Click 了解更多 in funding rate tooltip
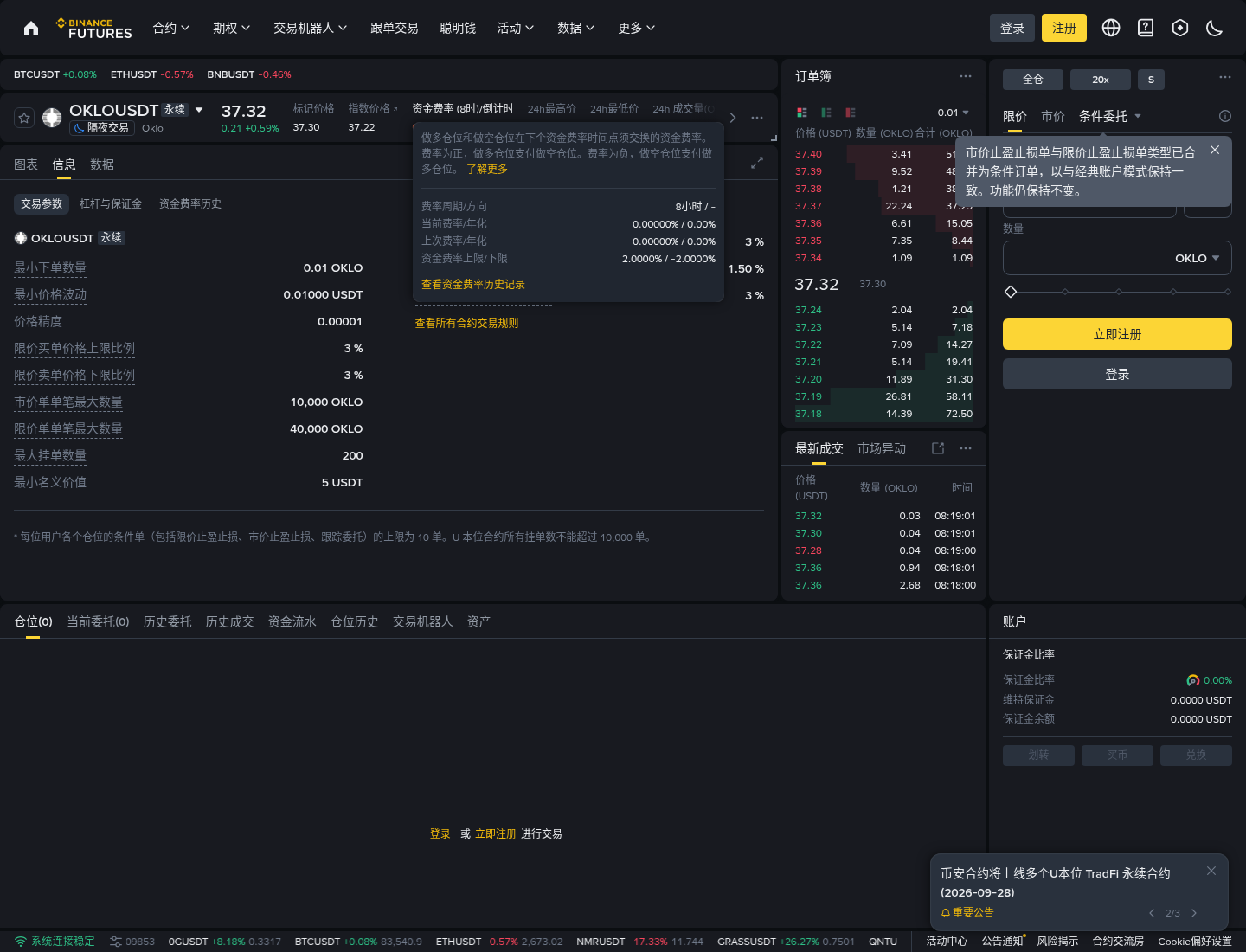The image size is (1246, 952). (487, 169)
